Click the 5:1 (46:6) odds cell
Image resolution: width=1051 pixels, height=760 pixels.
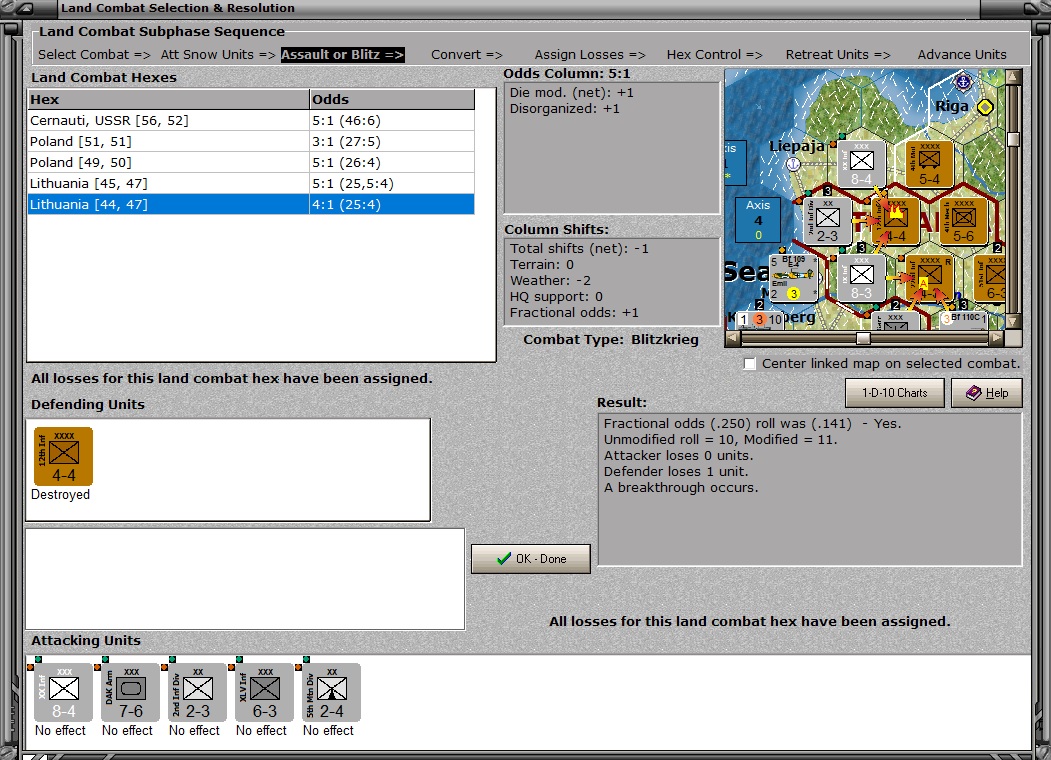[x=392, y=121]
